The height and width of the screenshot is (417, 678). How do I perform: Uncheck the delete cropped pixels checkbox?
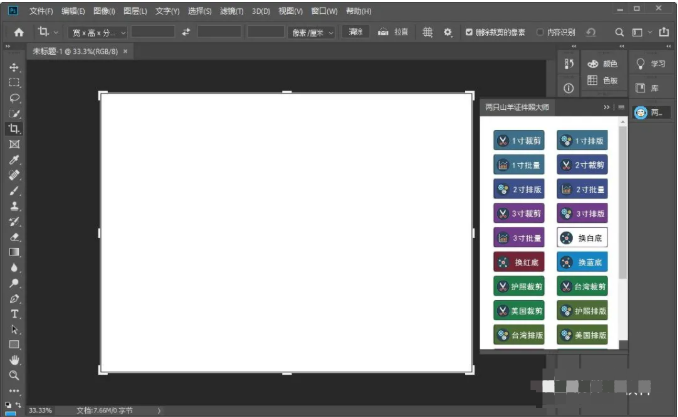click(469, 32)
